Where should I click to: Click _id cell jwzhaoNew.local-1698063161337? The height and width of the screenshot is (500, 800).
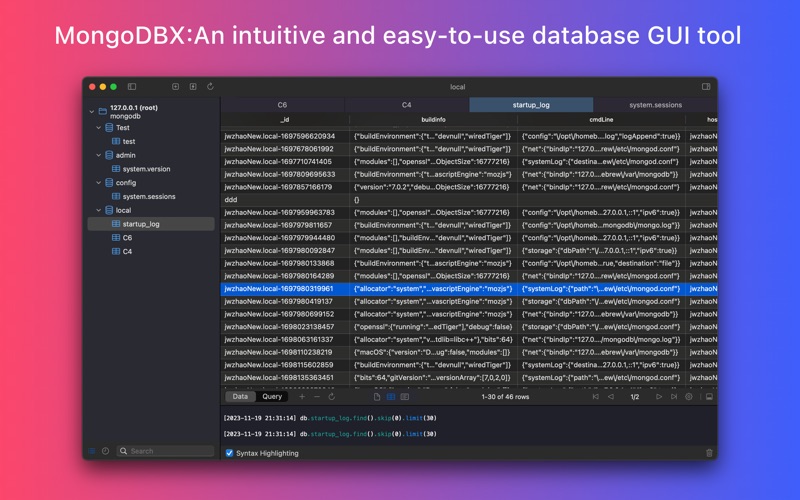(285, 339)
